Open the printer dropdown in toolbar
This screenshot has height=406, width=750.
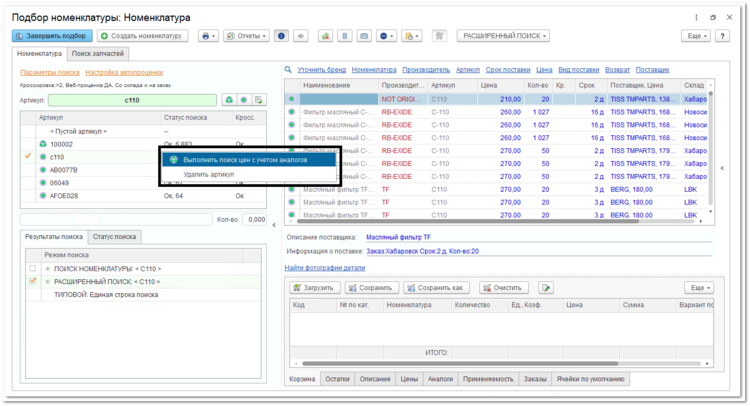208,36
